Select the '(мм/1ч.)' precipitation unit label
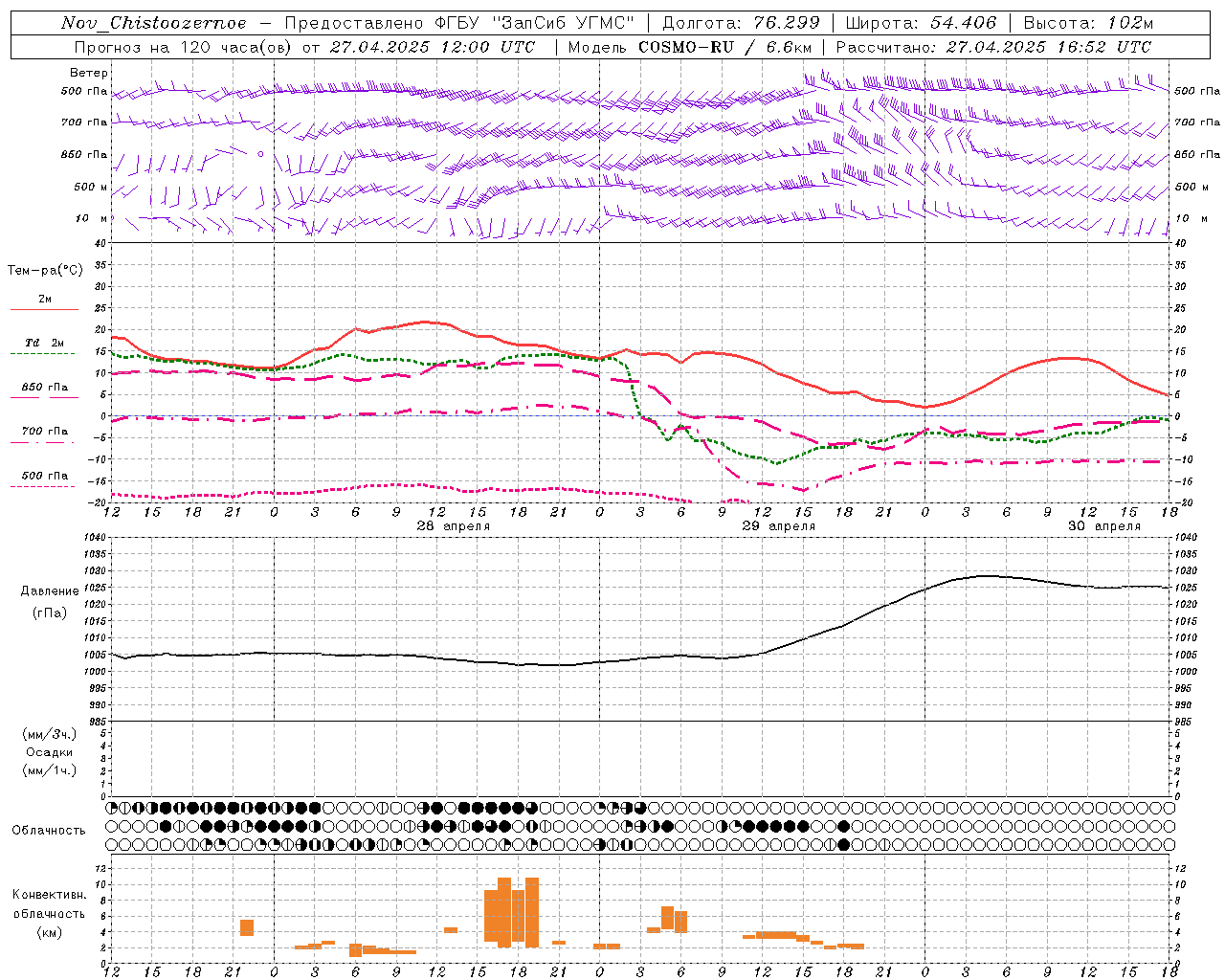The height and width of the screenshot is (980, 1225). tap(50, 770)
